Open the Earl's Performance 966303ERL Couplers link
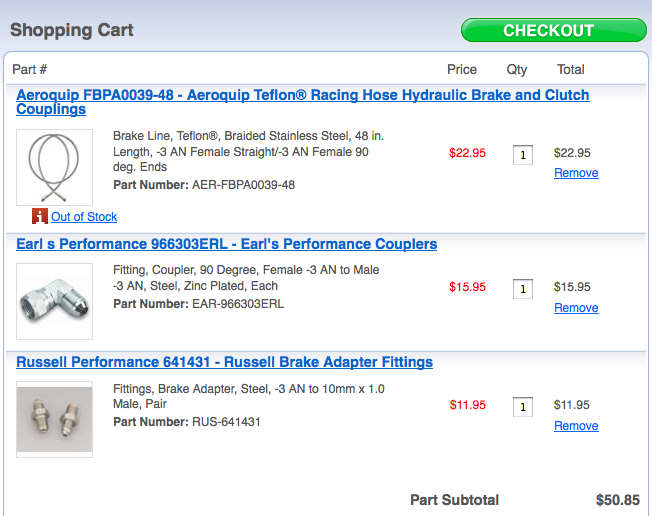Viewport: 652px width, 516px height. coord(227,244)
